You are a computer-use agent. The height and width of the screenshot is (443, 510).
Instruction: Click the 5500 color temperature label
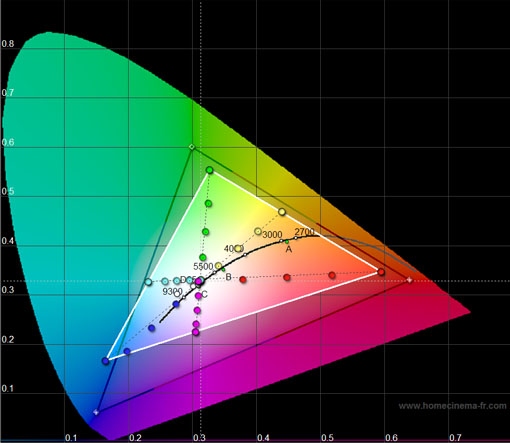[x=203, y=266]
